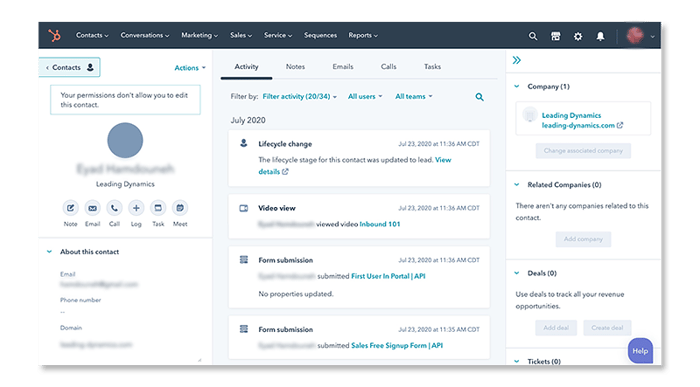Open the Settings gear icon
The height and width of the screenshot is (387, 700).
pos(578,36)
